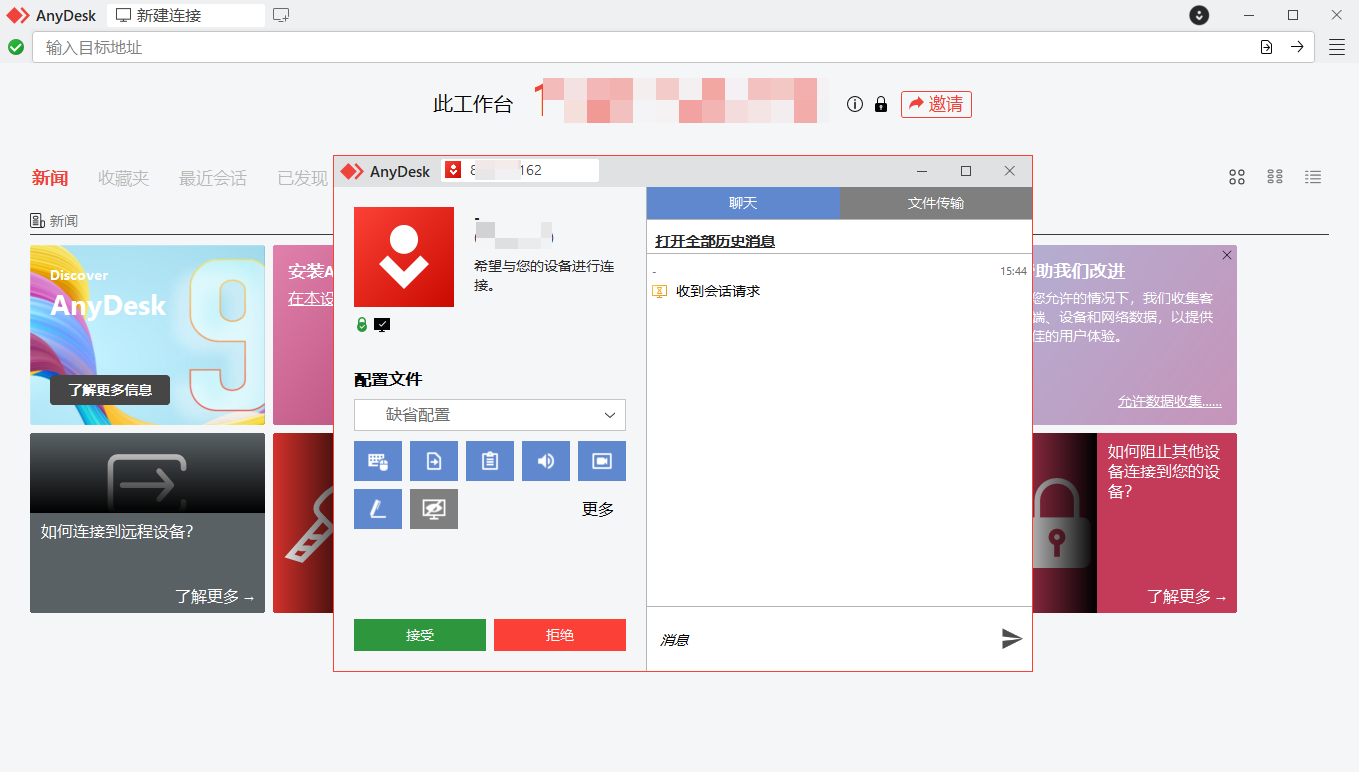Viewport: 1359px width, 772px height.
Task: Toggle keyboard and mouse control permission
Action: [x=378, y=461]
